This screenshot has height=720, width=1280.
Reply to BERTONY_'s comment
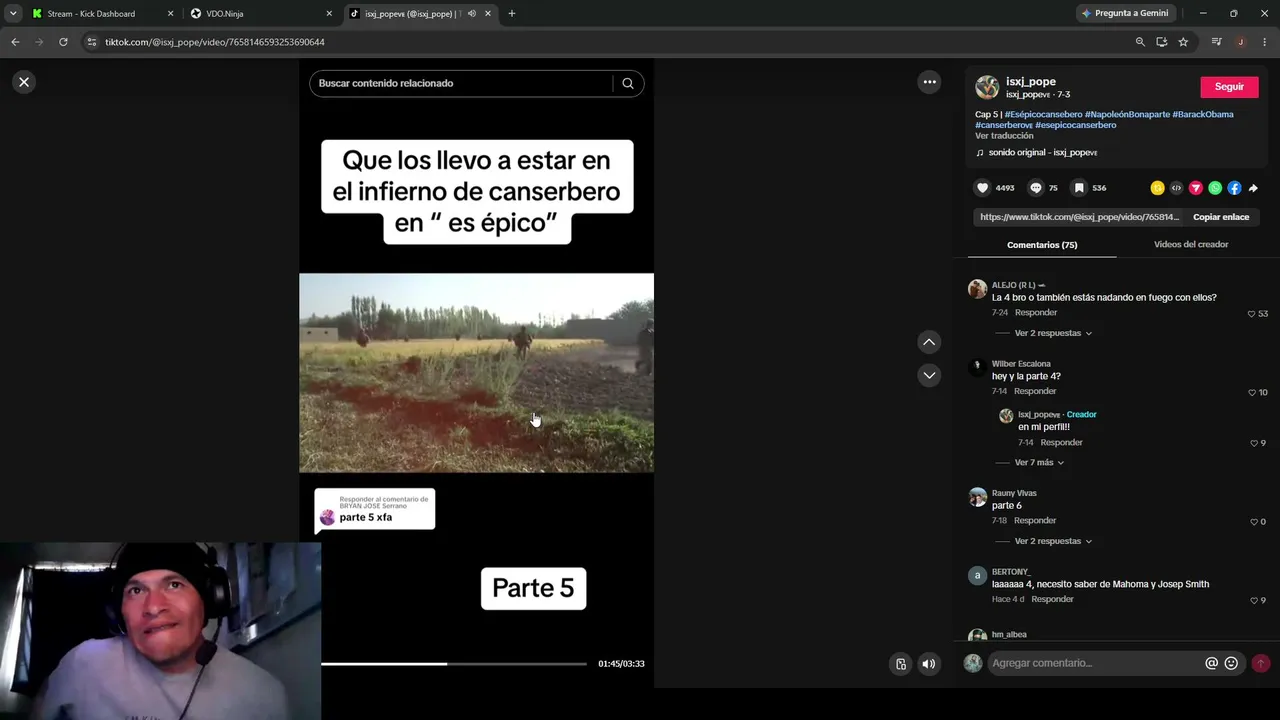[x=1052, y=599]
